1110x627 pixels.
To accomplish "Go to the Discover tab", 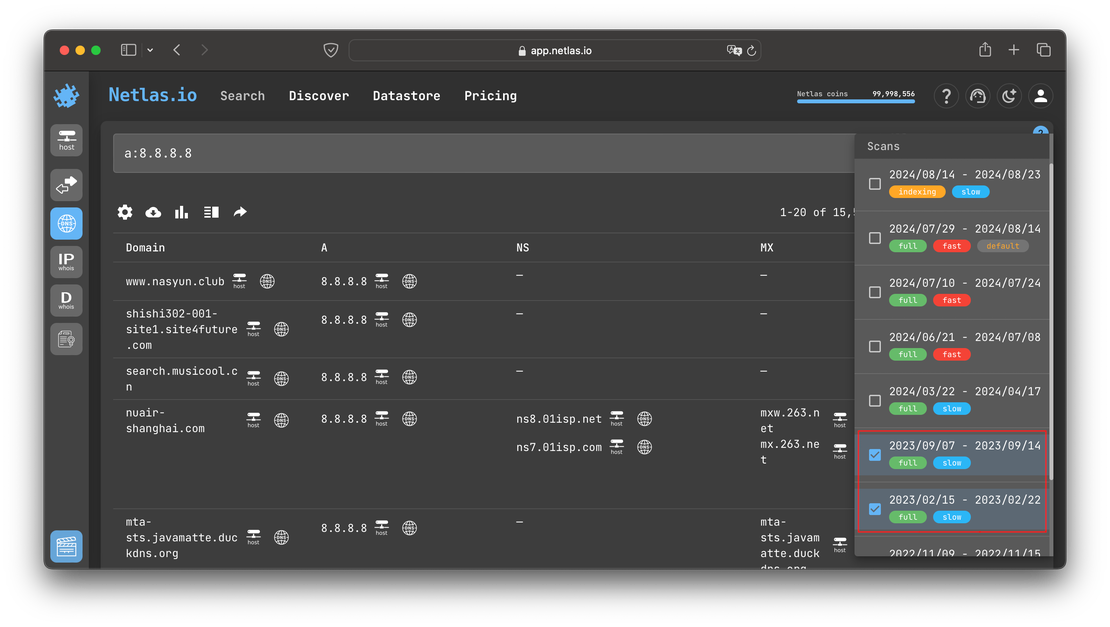I will (319, 96).
